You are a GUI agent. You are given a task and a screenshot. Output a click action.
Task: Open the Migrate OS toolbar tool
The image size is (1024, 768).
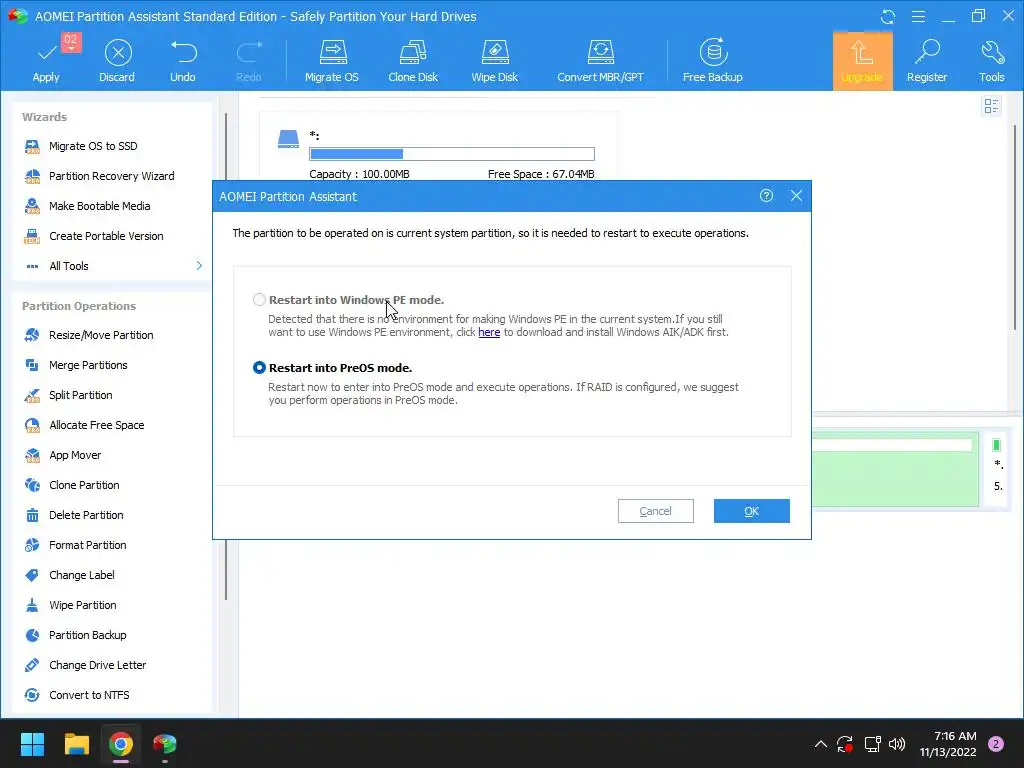tap(332, 61)
